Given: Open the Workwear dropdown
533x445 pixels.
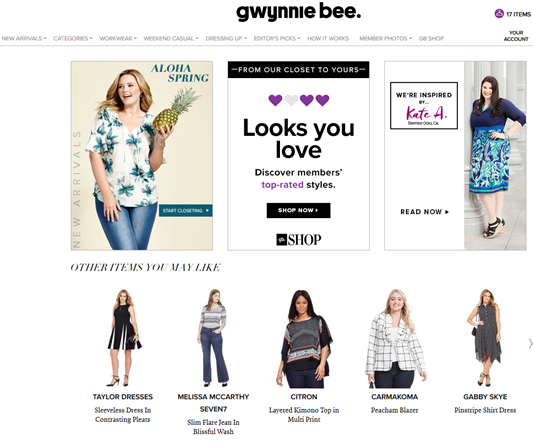Looking at the screenshot, I should coord(118,38).
